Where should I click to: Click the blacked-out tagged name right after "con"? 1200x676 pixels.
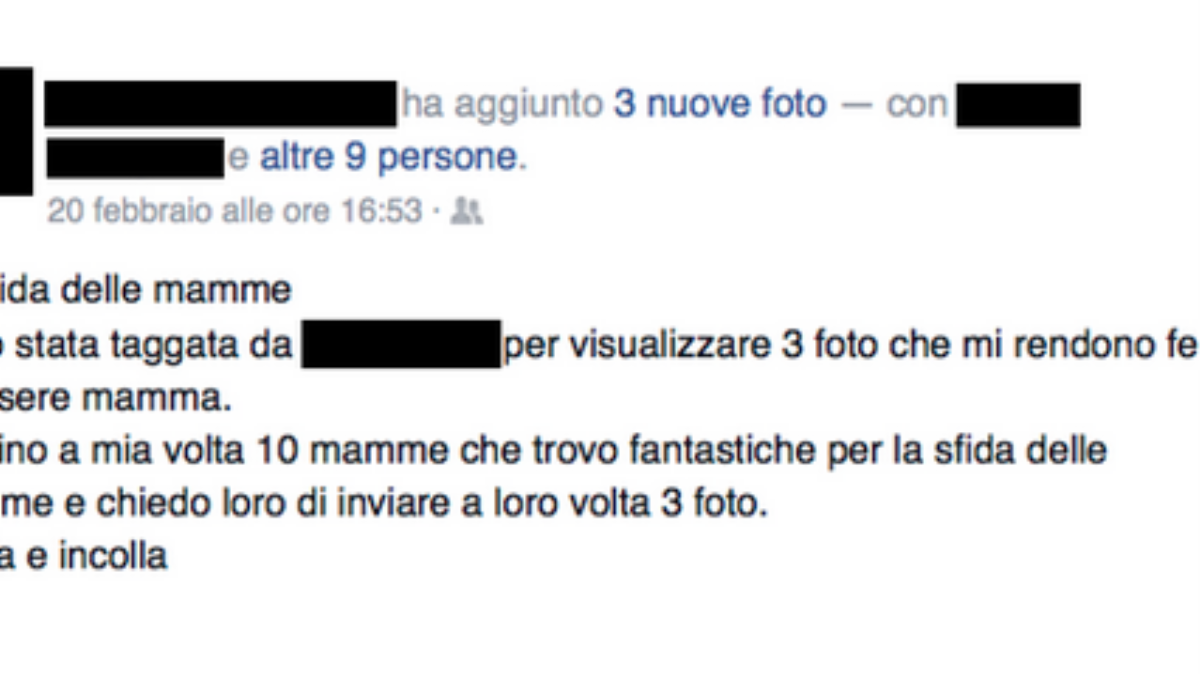(x=1017, y=105)
